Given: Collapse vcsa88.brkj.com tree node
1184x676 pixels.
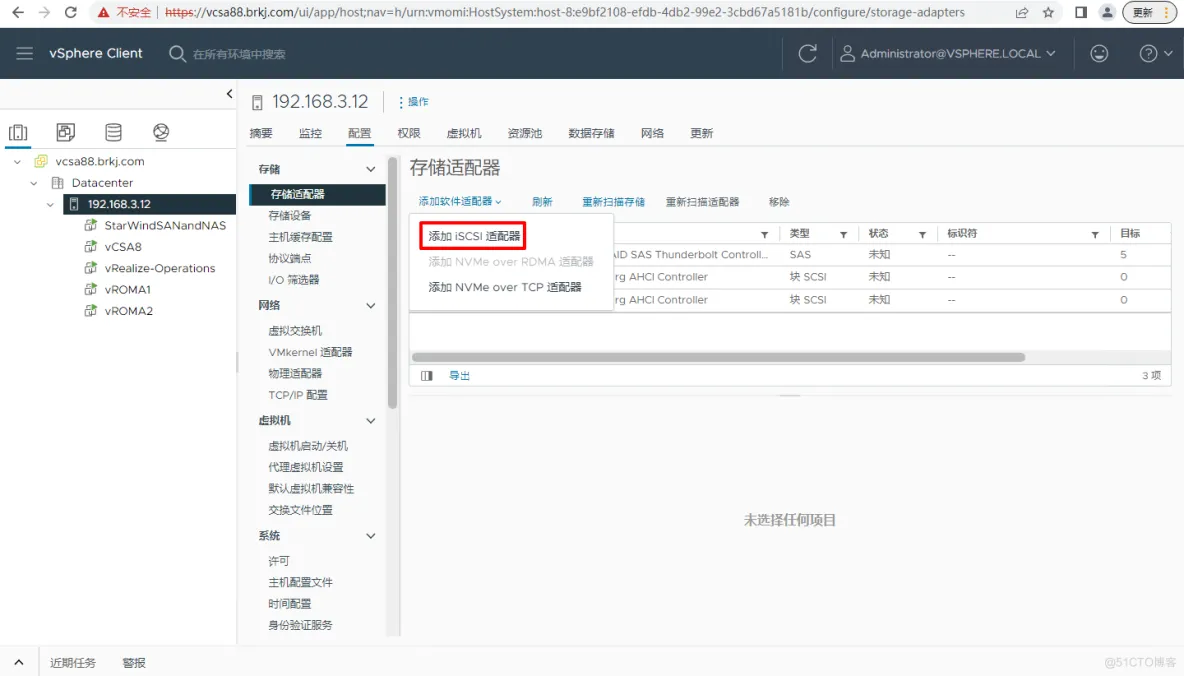Looking at the screenshot, I should click(x=17, y=162).
